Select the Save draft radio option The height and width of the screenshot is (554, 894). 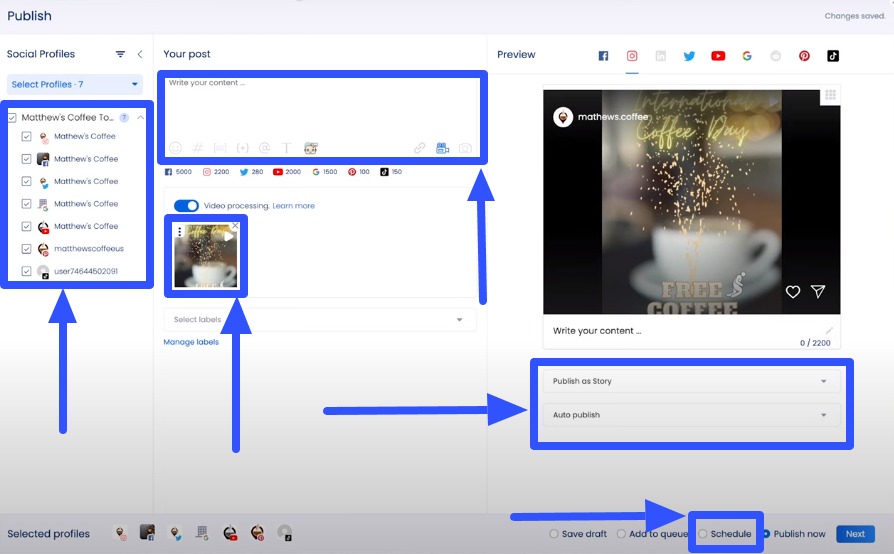coord(554,534)
